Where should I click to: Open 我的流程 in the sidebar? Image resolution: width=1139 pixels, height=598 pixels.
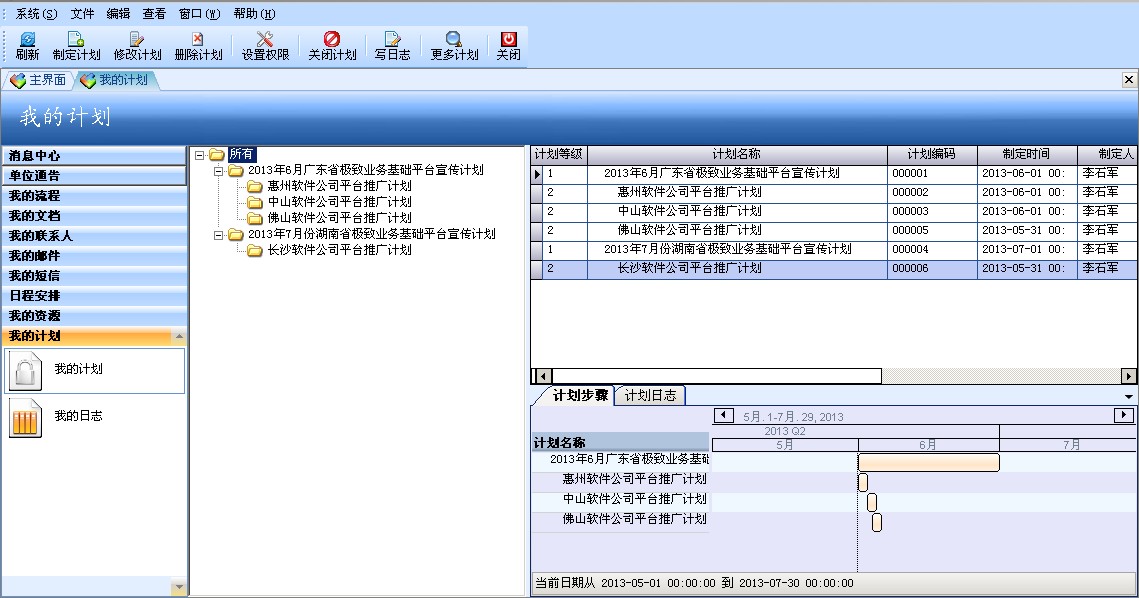[x=94, y=195]
